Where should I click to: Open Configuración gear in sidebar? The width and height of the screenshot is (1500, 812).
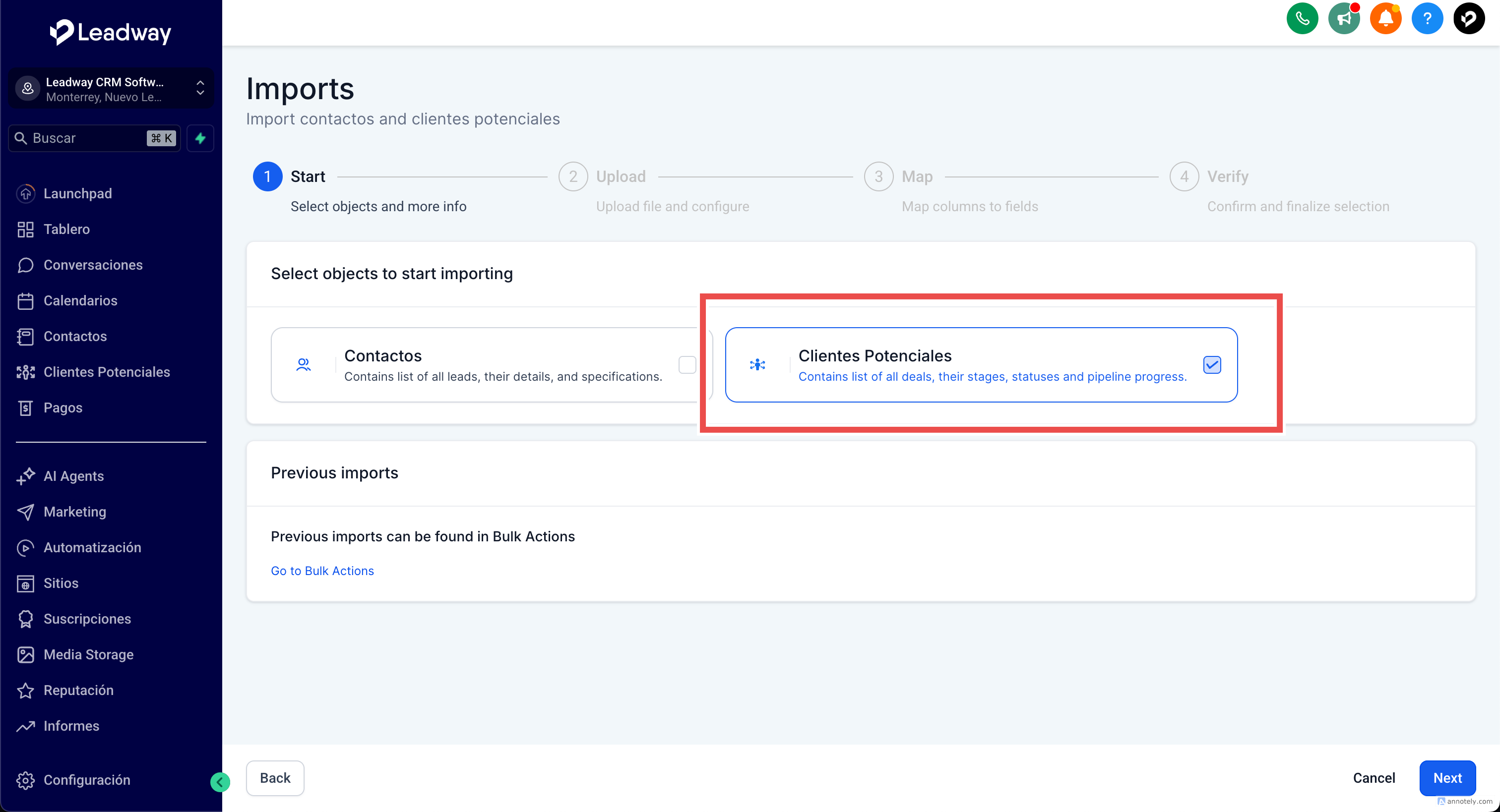click(x=87, y=779)
